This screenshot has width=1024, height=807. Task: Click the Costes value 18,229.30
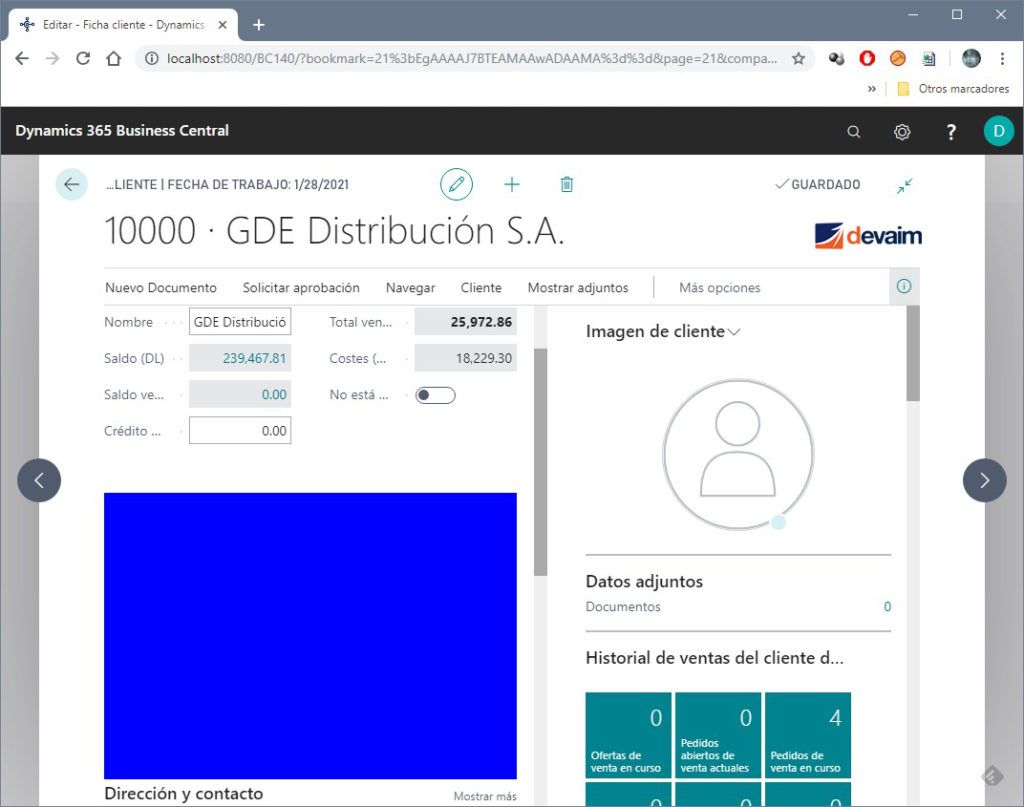pos(483,358)
